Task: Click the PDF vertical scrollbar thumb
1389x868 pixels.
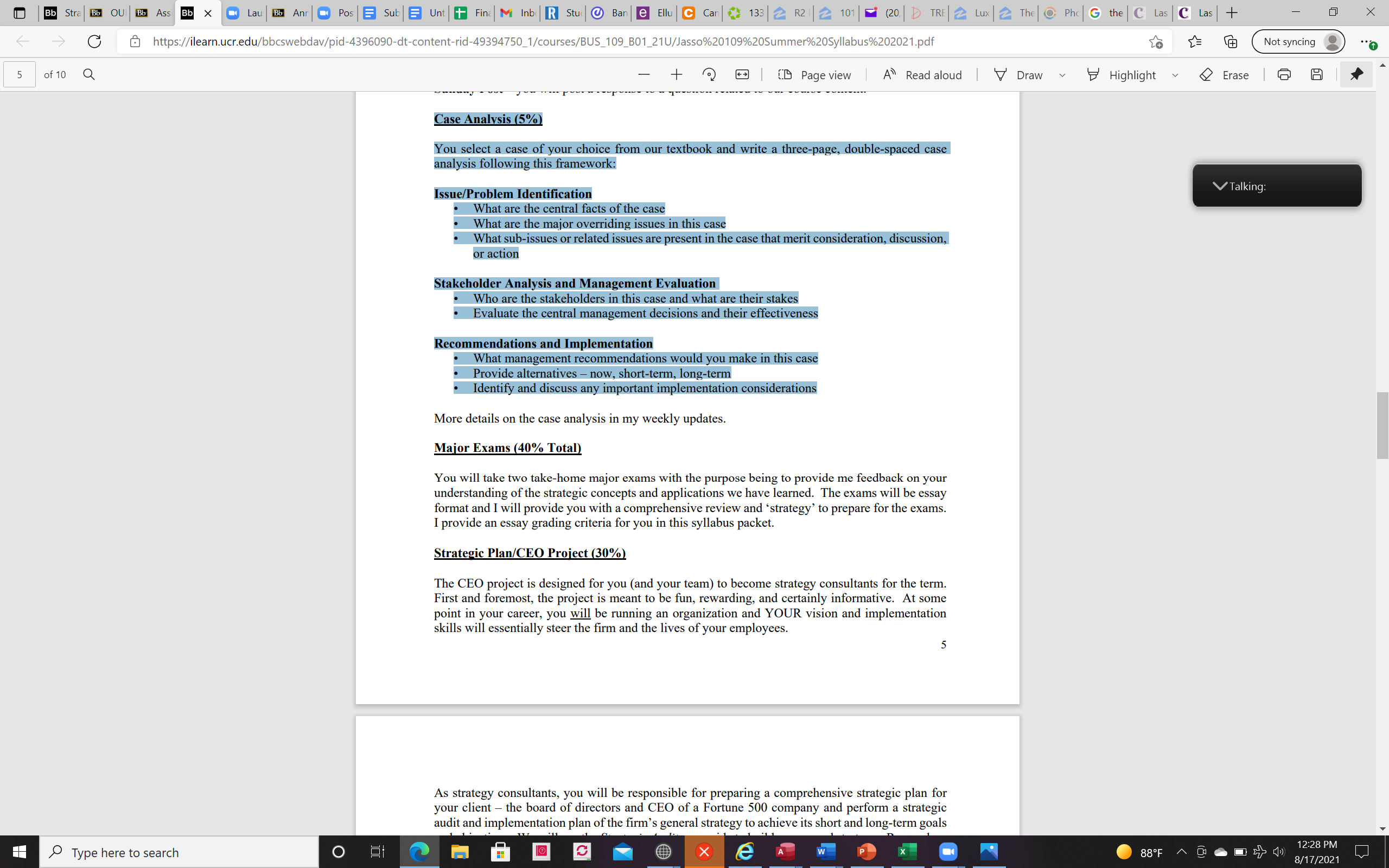Action: coord(1382,425)
